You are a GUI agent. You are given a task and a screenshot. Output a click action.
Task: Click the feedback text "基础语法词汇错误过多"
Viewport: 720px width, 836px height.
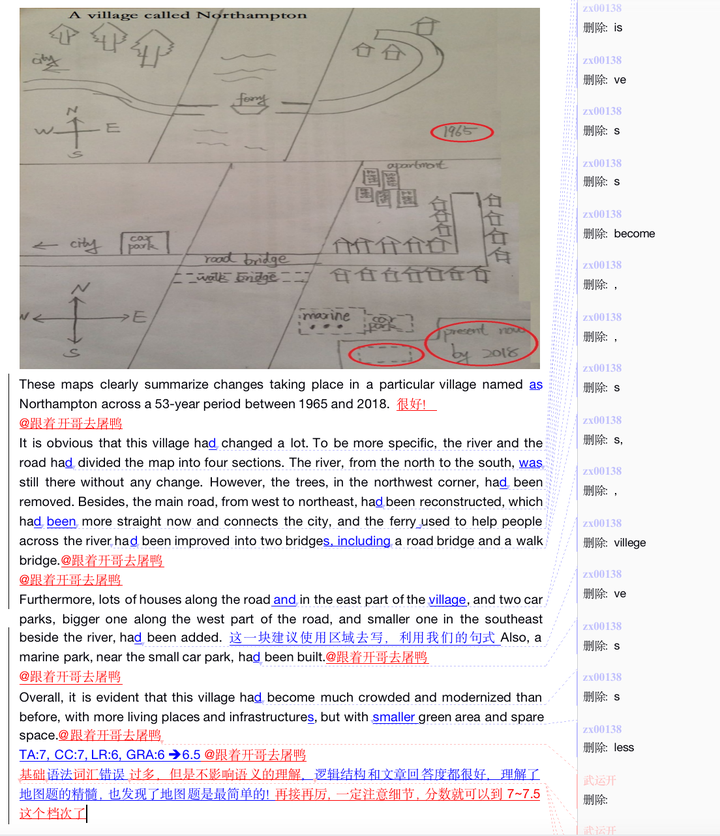pyautogui.click(x=87, y=775)
